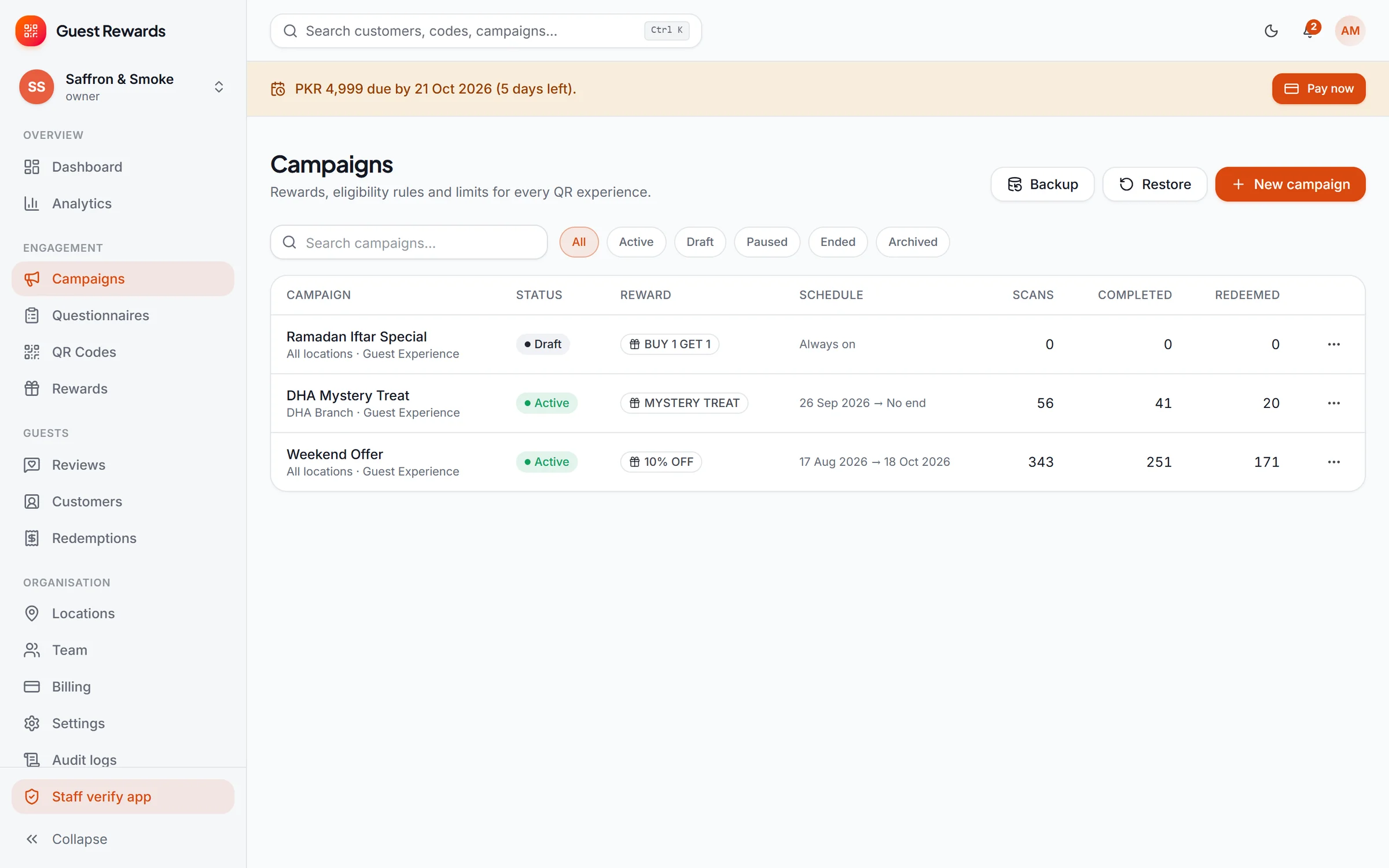Expand the Saffron & Smoke workspace switcher

pos(219,87)
